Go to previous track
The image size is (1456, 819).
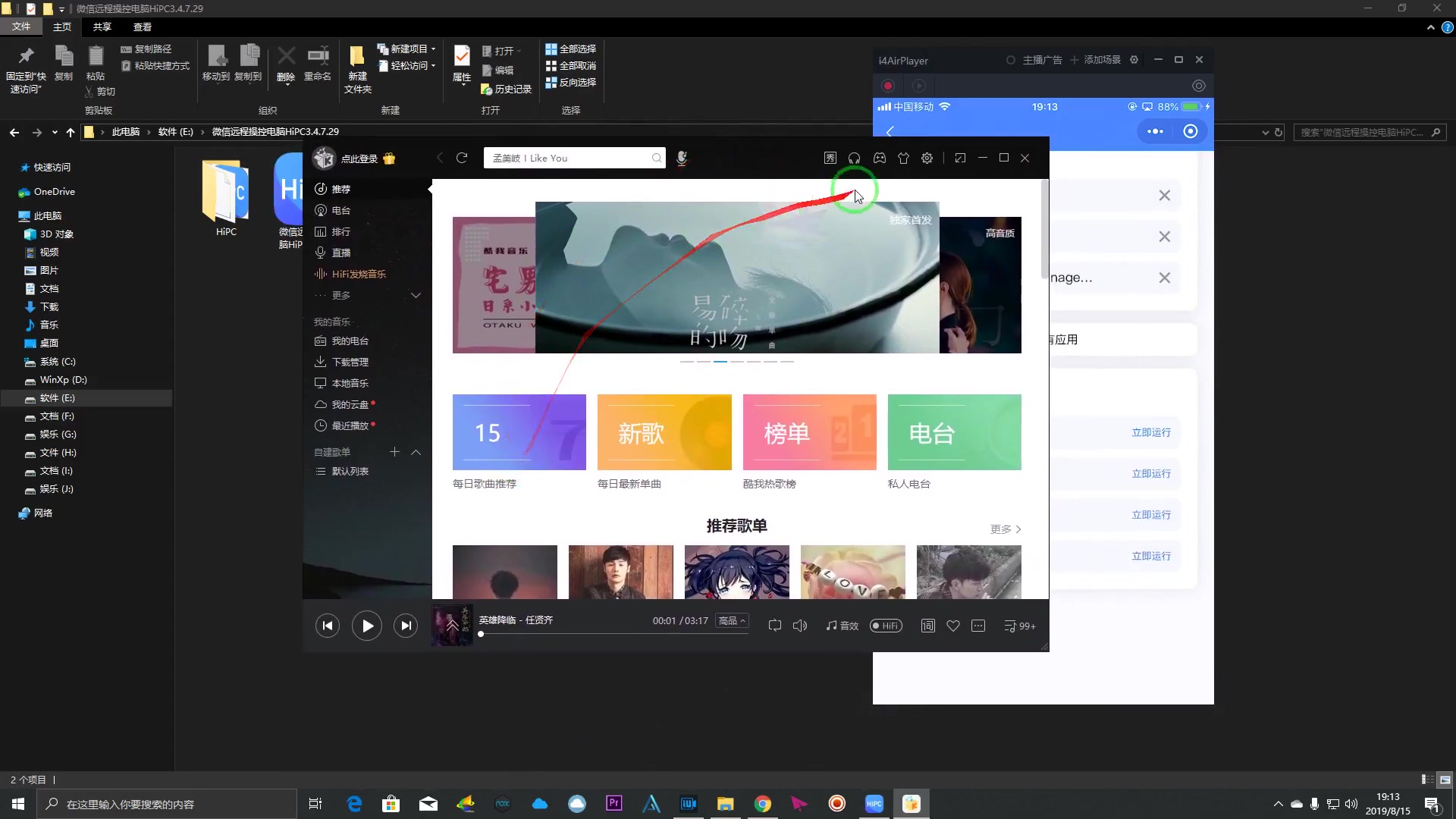[x=328, y=626]
